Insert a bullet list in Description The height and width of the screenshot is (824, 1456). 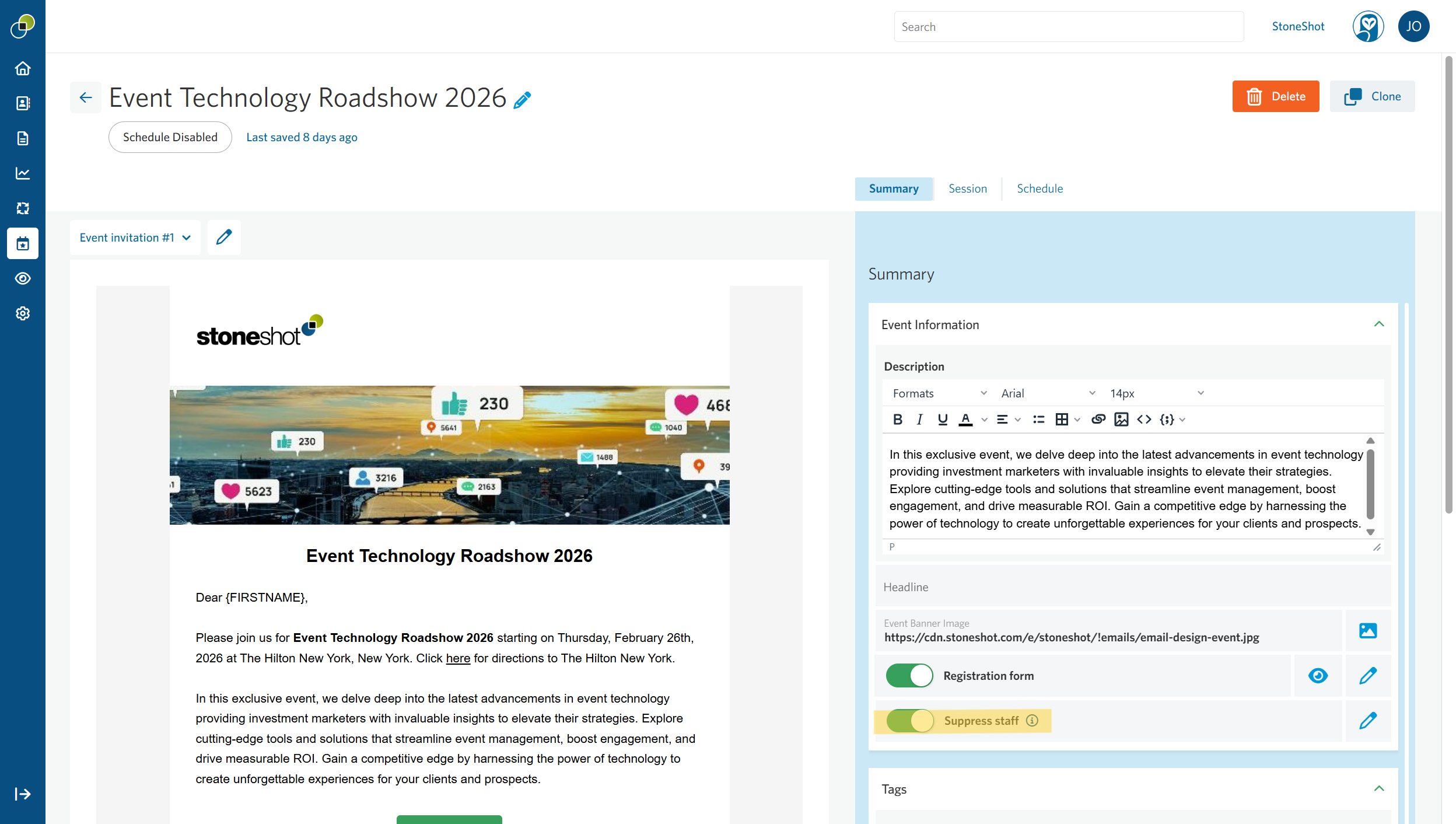click(1039, 420)
